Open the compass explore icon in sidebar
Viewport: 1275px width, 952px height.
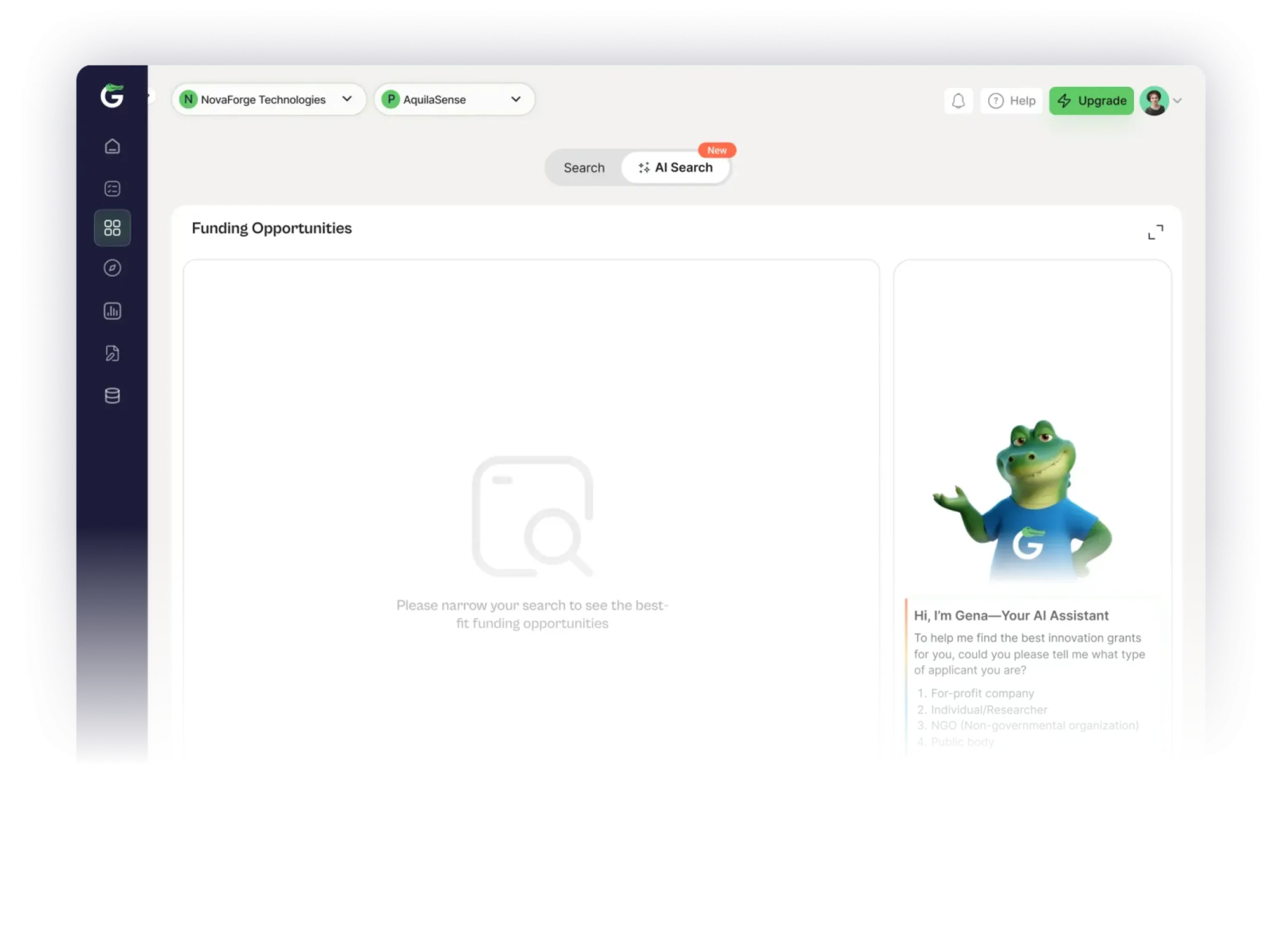tap(112, 268)
